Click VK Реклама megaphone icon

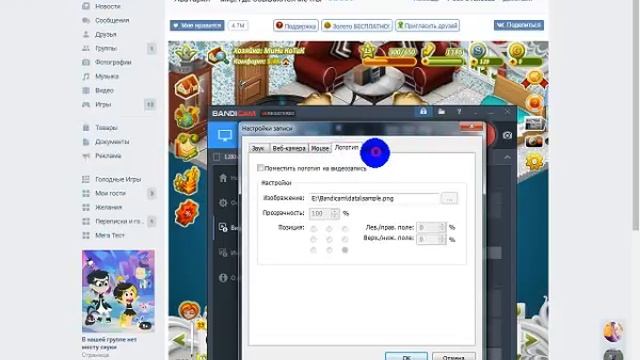click(x=86, y=156)
